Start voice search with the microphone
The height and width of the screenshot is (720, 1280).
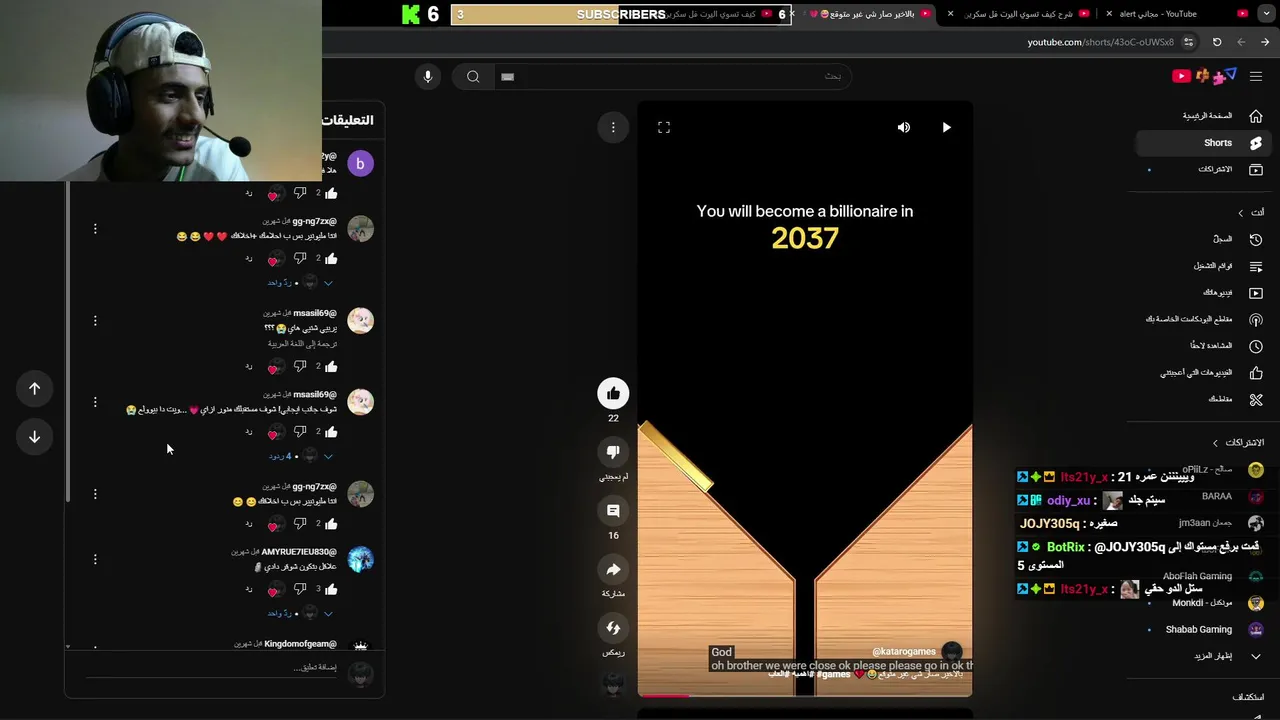tap(428, 76)
